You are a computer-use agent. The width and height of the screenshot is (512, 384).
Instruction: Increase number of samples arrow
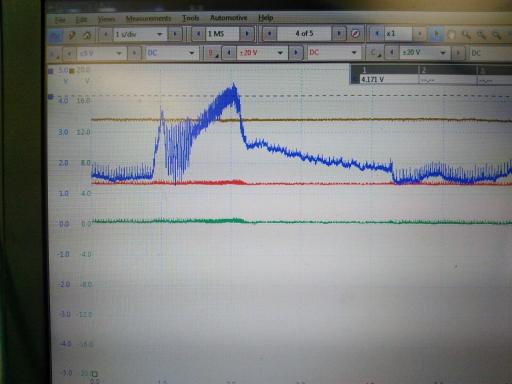point(247,33)
